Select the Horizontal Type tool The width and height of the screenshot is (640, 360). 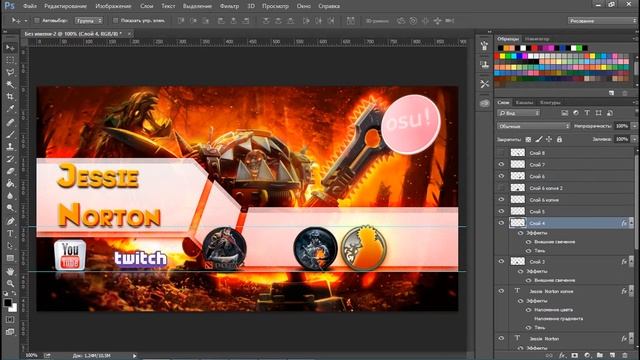[10, 233]
